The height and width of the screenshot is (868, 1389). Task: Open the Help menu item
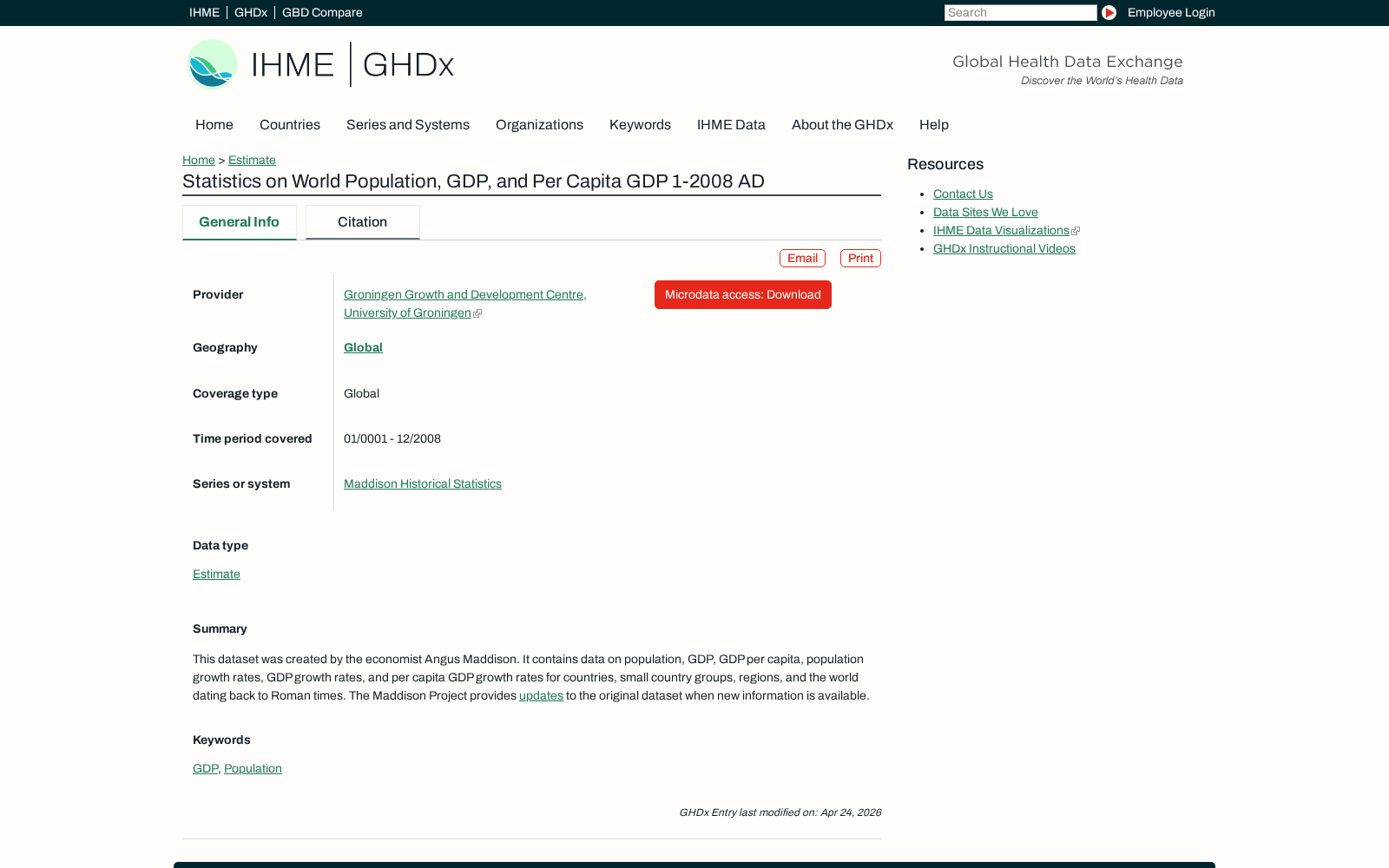[x=934, y=125]
